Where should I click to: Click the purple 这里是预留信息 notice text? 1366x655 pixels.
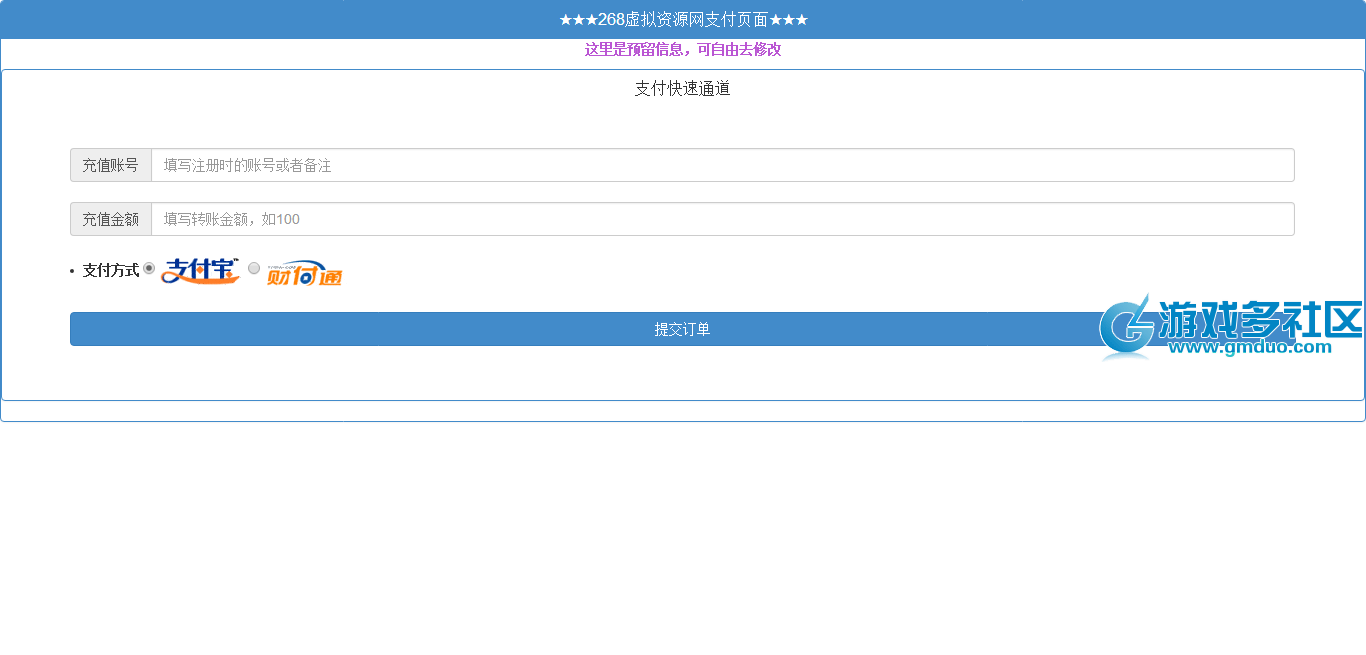tap(683, 49)
